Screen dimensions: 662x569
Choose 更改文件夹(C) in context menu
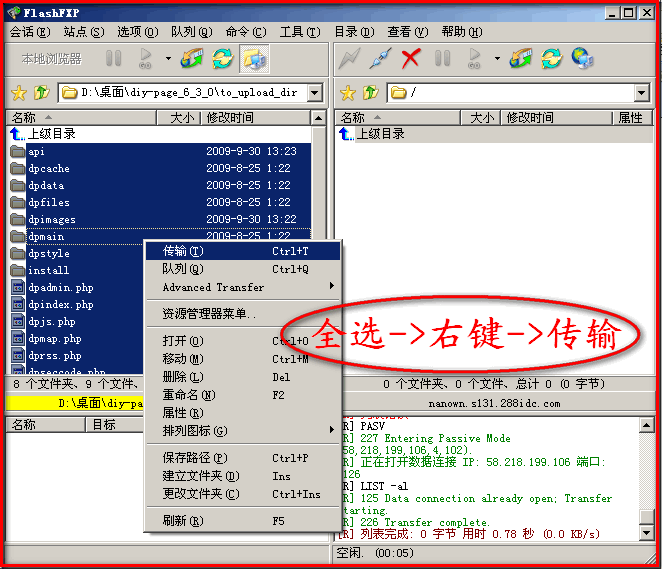point(243,494)
